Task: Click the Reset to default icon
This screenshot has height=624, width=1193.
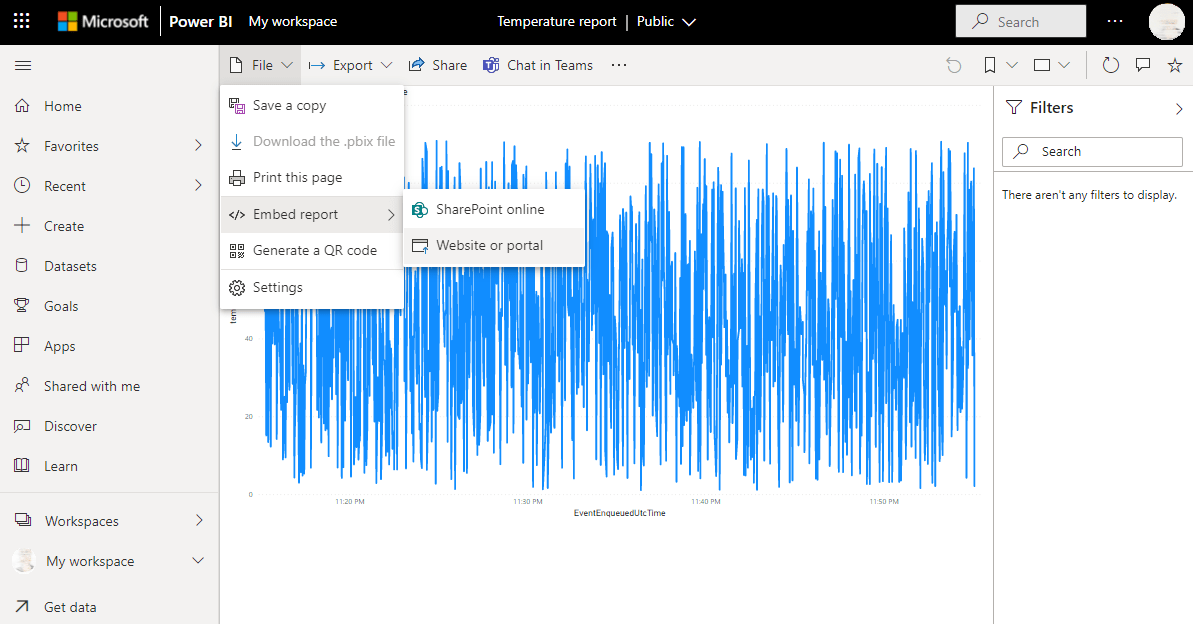Action: click(953, 64)
